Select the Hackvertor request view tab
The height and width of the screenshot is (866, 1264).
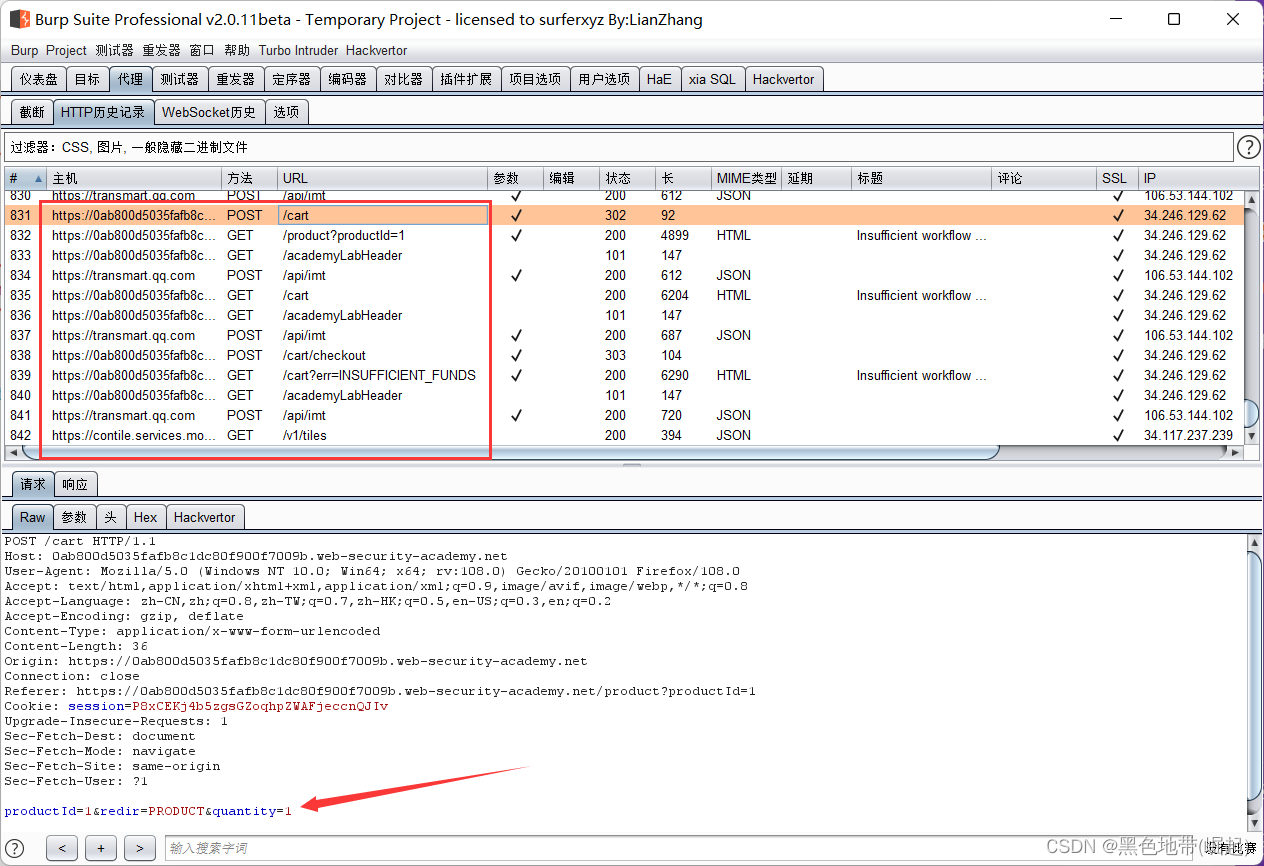pyautogui.click(x=204, y=517)
